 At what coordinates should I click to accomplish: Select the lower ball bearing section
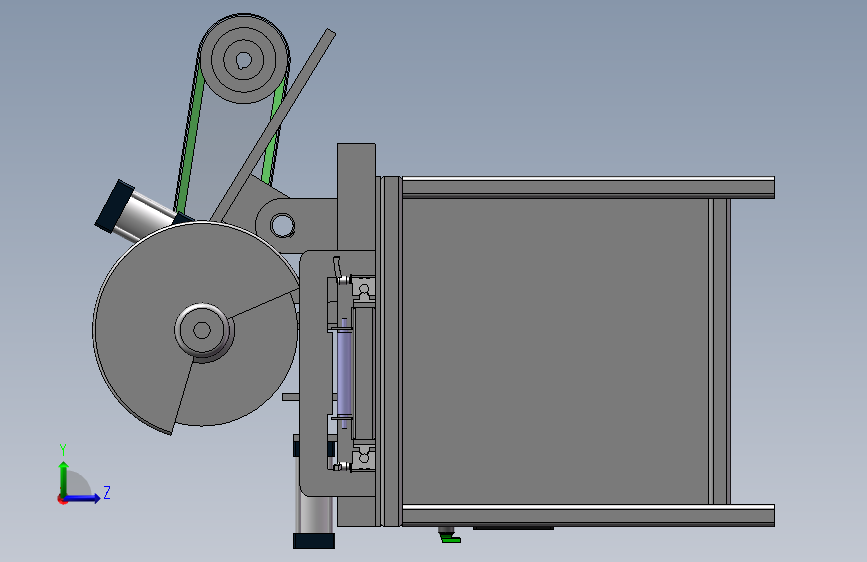[363, 458]
